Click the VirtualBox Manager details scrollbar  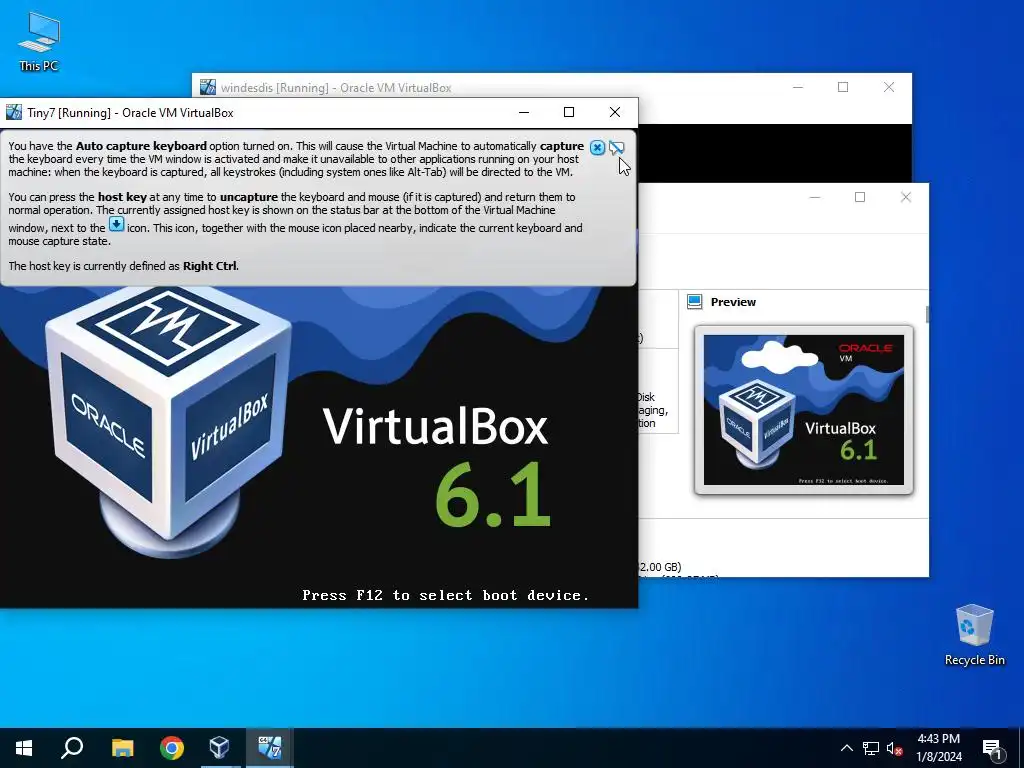pyautogui.click(x=927, y=314)
